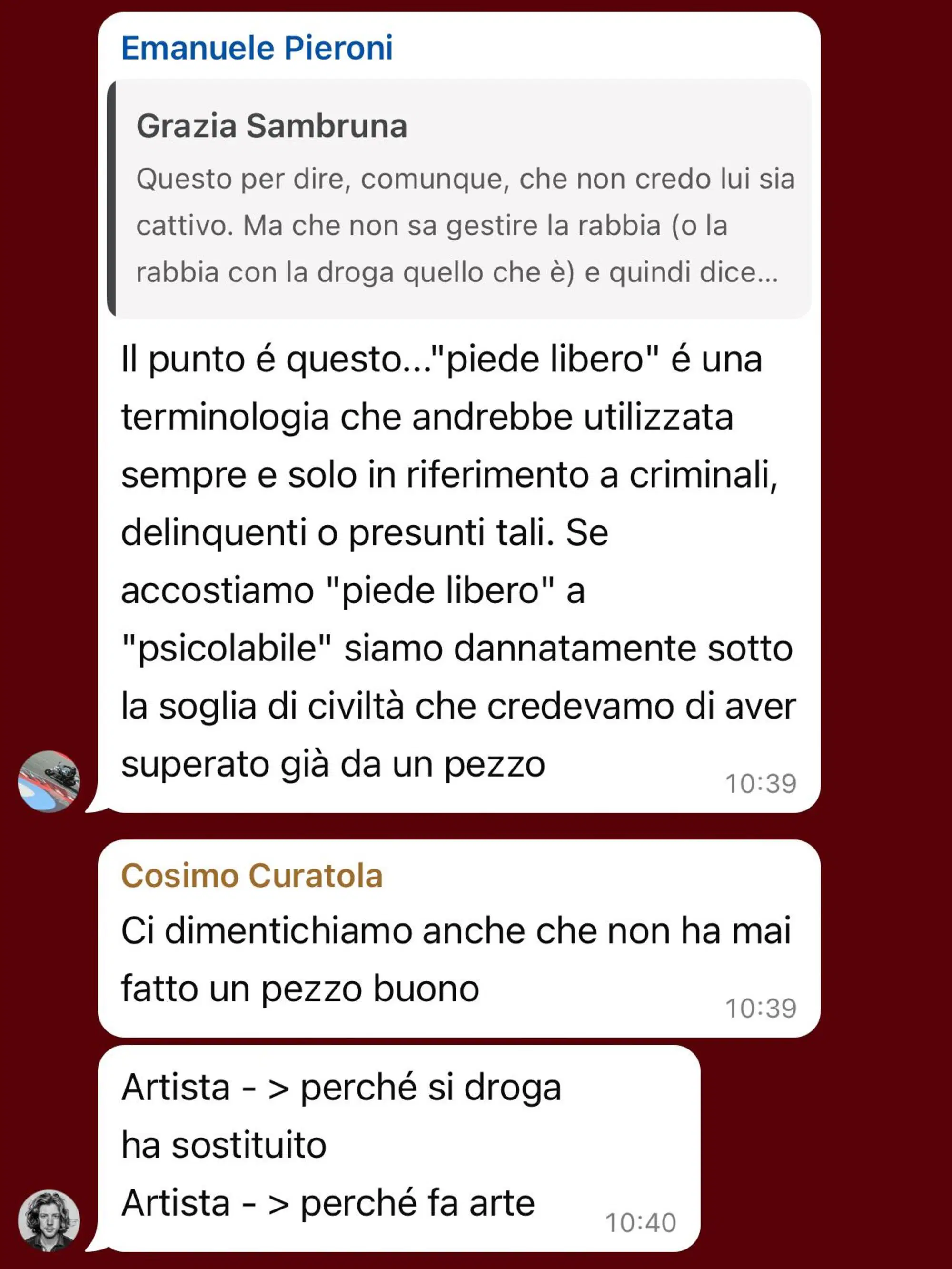Open Cosimo Curatola's curly-haired profile avatar
The height and width of the screenshot is (1269, 952).
(x=49, y=1220)
